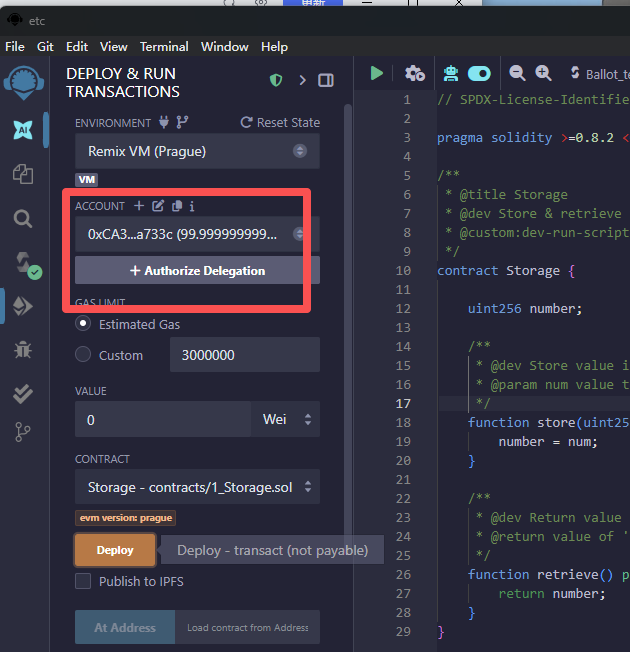Click the At Address button
This screenshot has width=630, height=652.
125,627
